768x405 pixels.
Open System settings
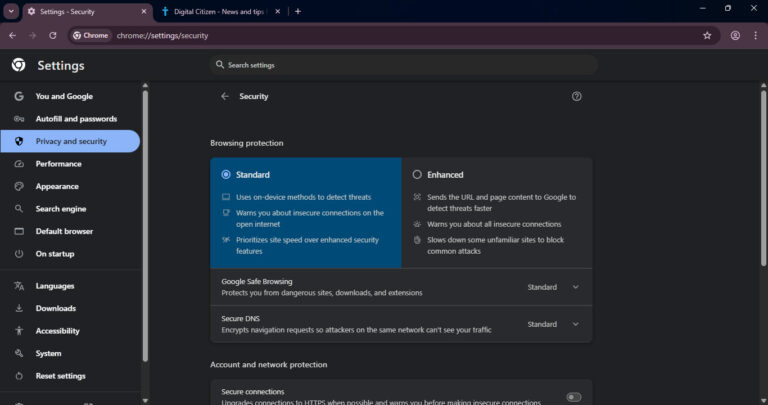coord(71,354)
